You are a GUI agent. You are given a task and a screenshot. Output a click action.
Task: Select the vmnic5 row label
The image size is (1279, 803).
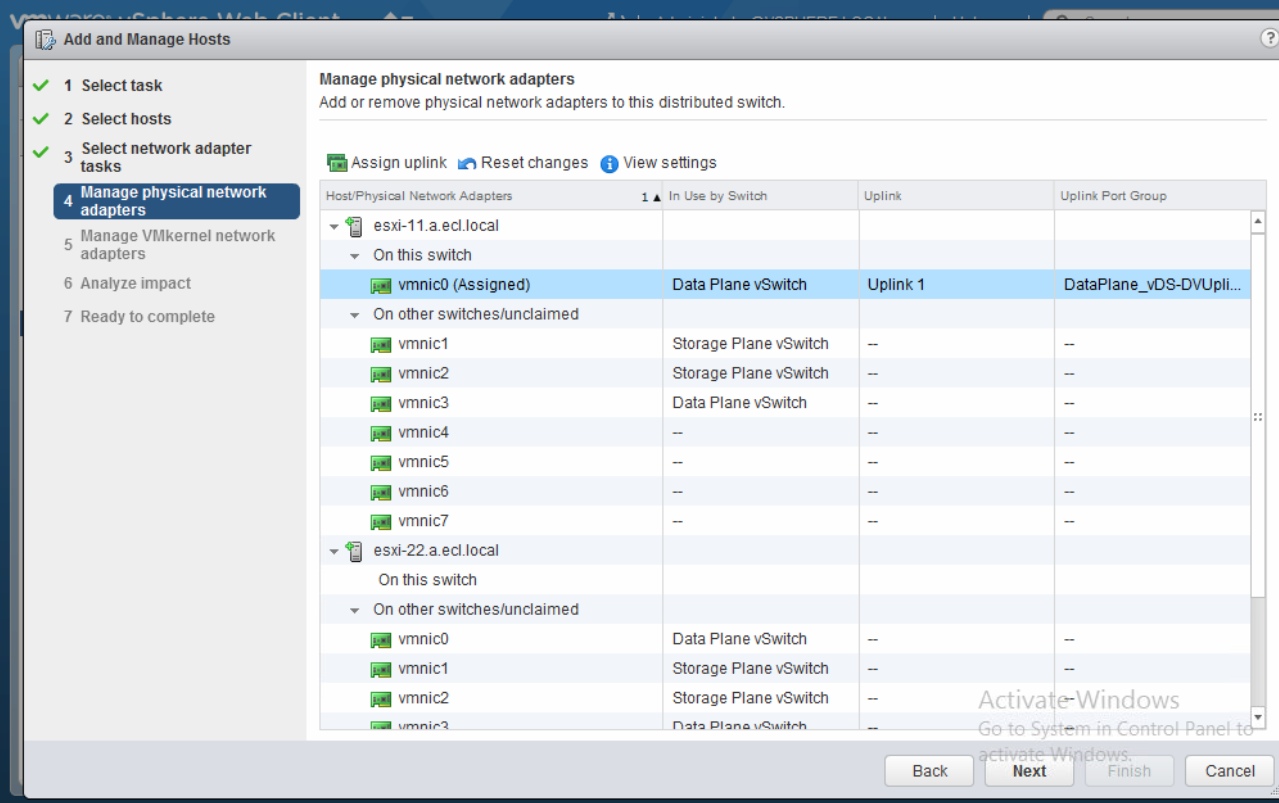(423, 462)
